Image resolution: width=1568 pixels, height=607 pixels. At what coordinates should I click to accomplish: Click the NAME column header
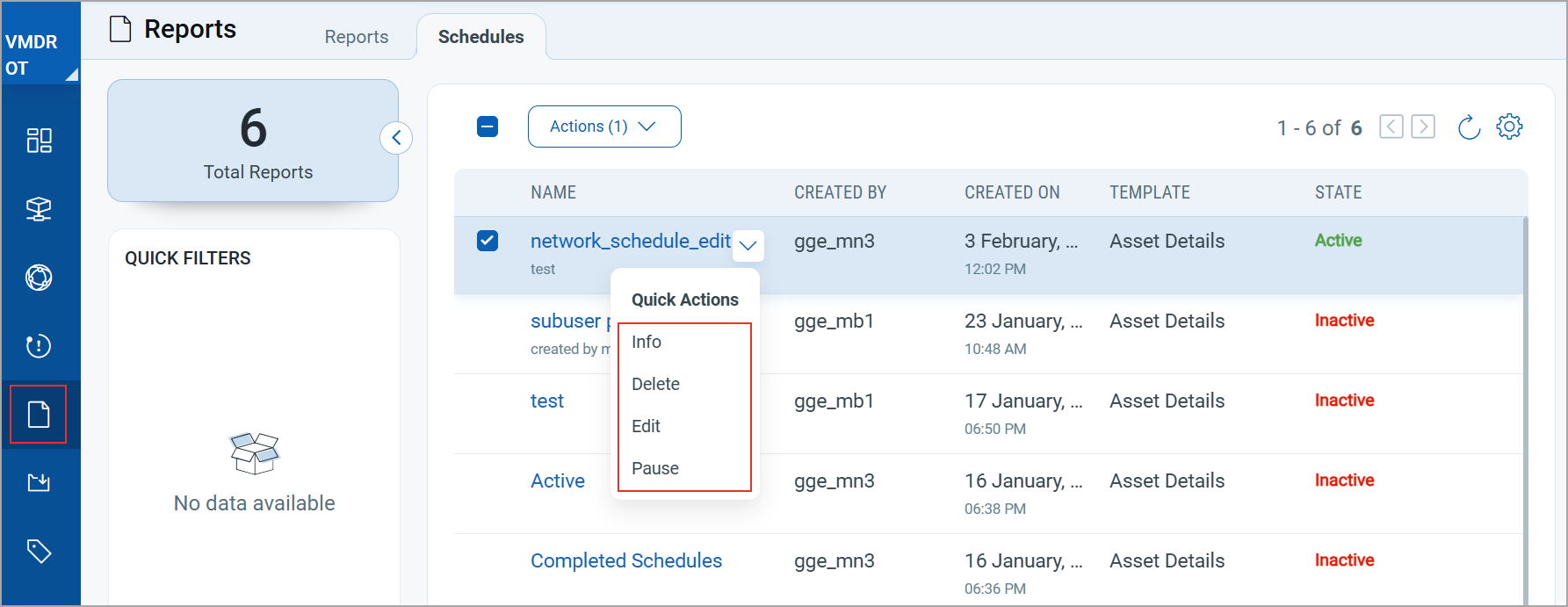coord(553,192)
